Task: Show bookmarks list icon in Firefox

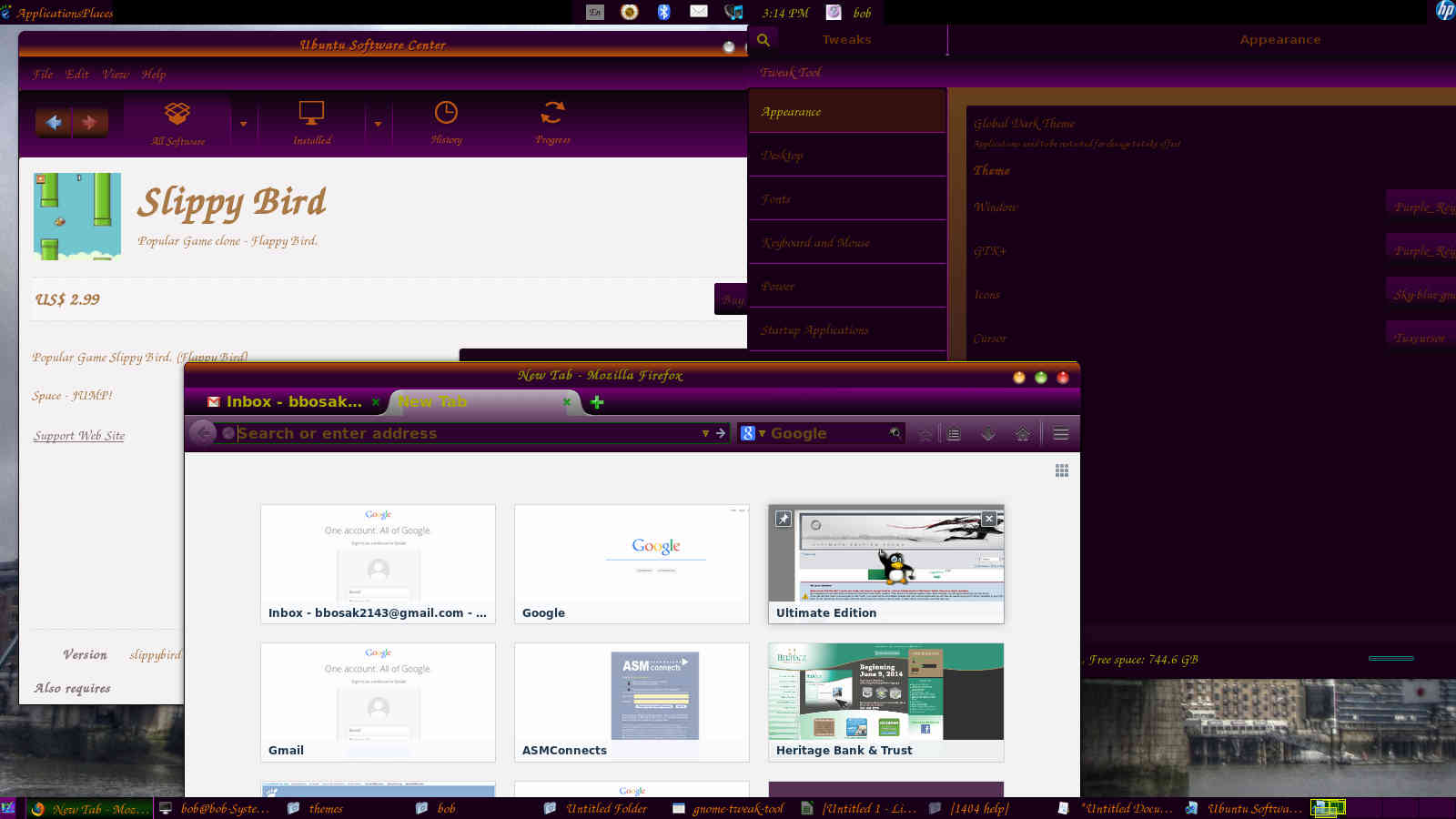Action: (x=954, y=434)
